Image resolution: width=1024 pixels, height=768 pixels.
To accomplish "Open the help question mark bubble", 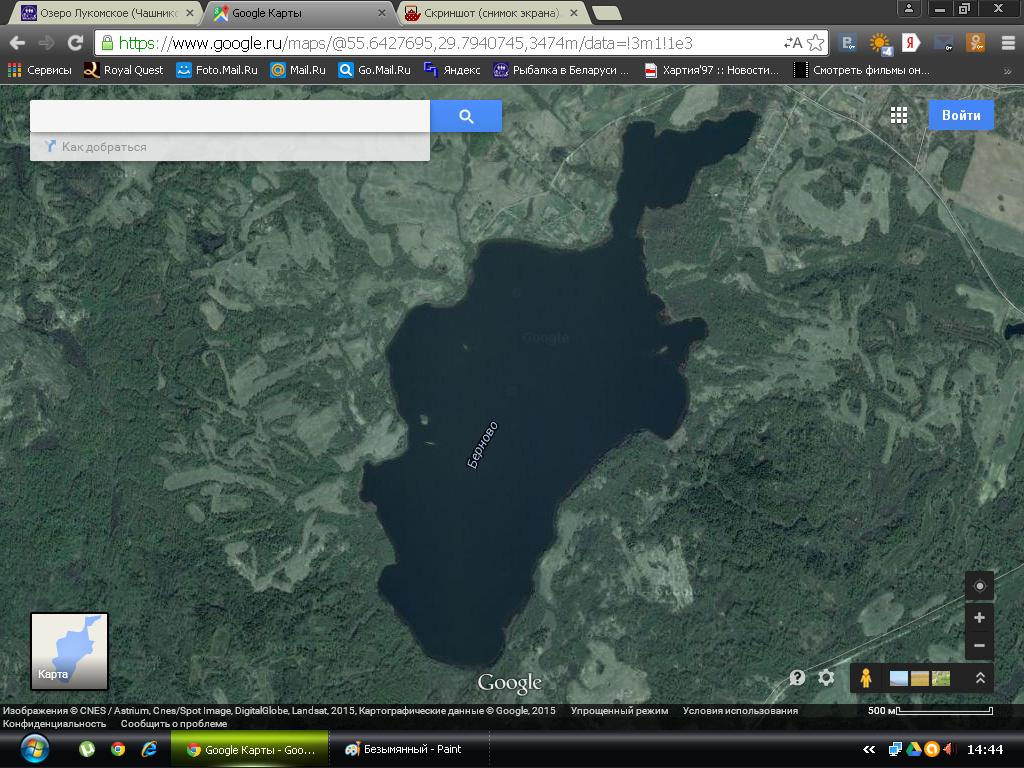I will (x=797, y=678).
